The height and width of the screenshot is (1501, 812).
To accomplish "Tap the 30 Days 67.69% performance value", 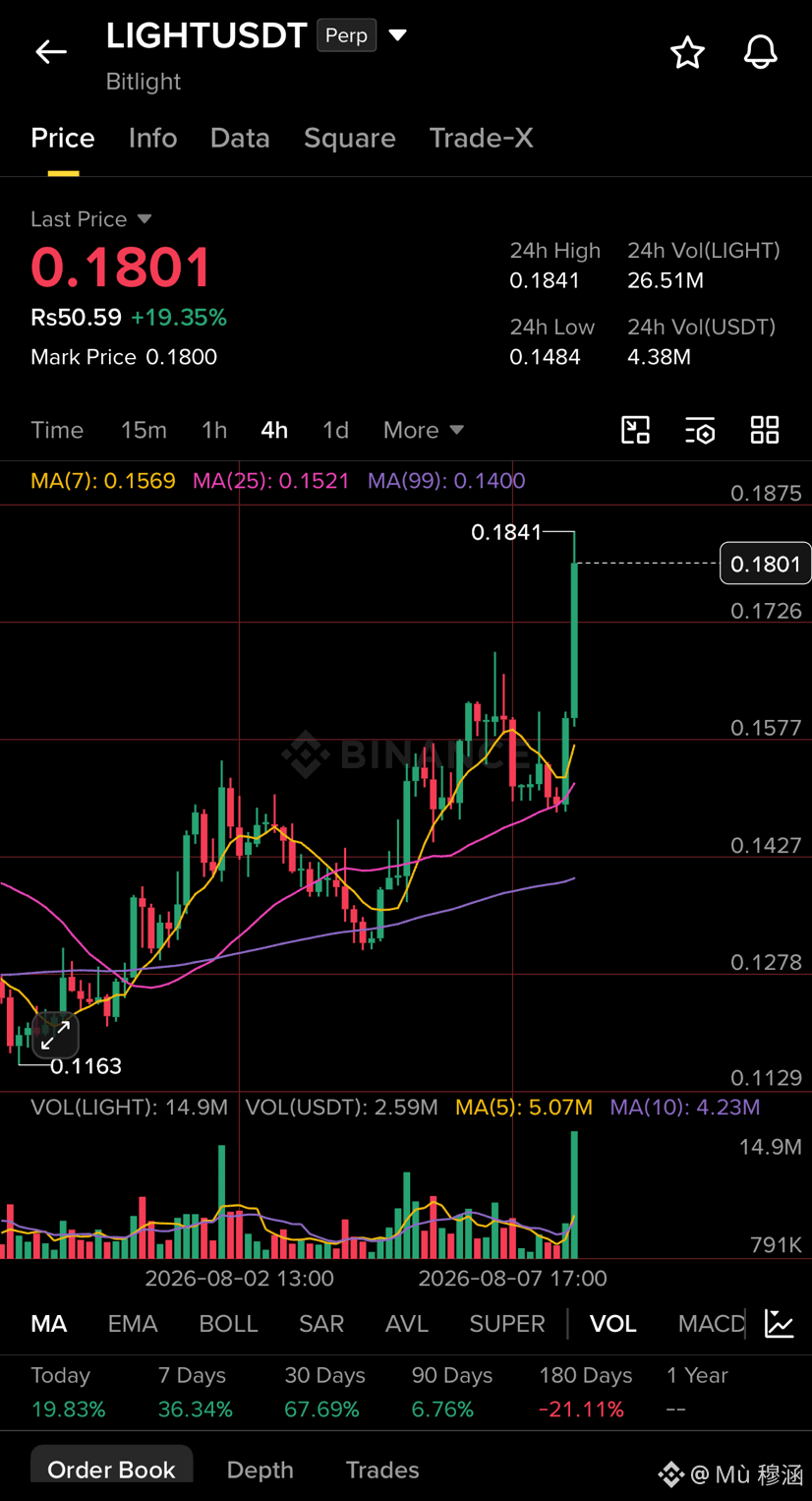I will 321,1410.
